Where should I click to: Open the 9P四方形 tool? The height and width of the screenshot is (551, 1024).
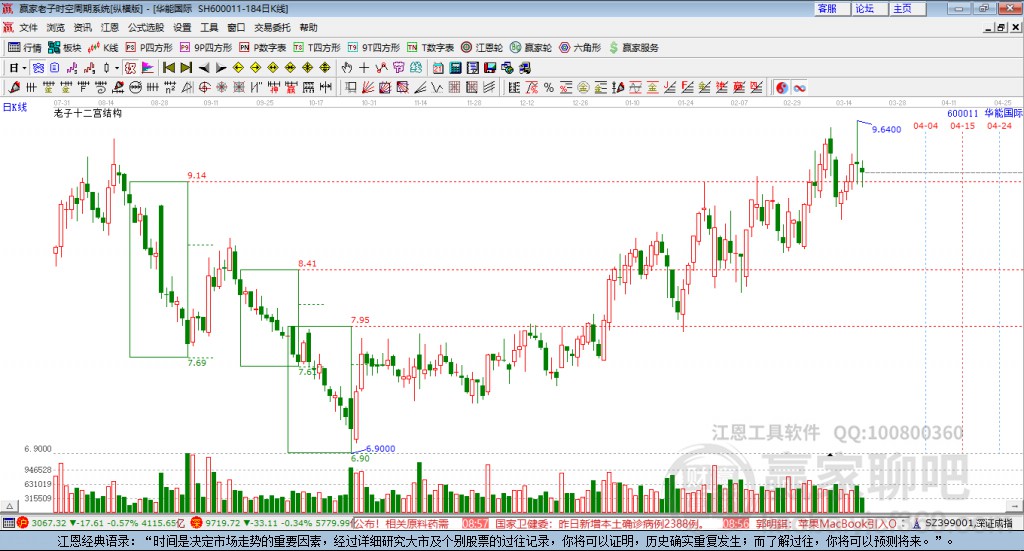206,48
